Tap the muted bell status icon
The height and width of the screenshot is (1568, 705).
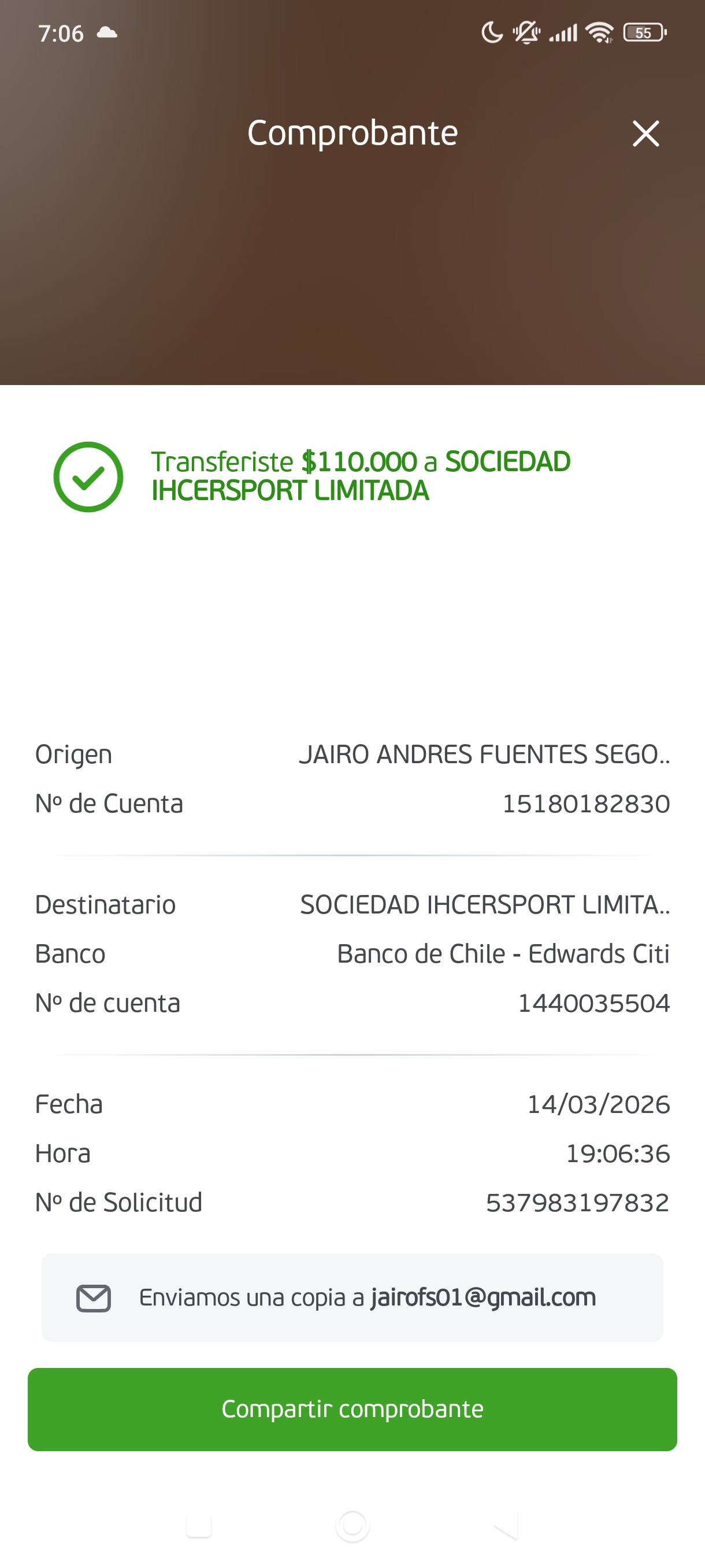526,33
